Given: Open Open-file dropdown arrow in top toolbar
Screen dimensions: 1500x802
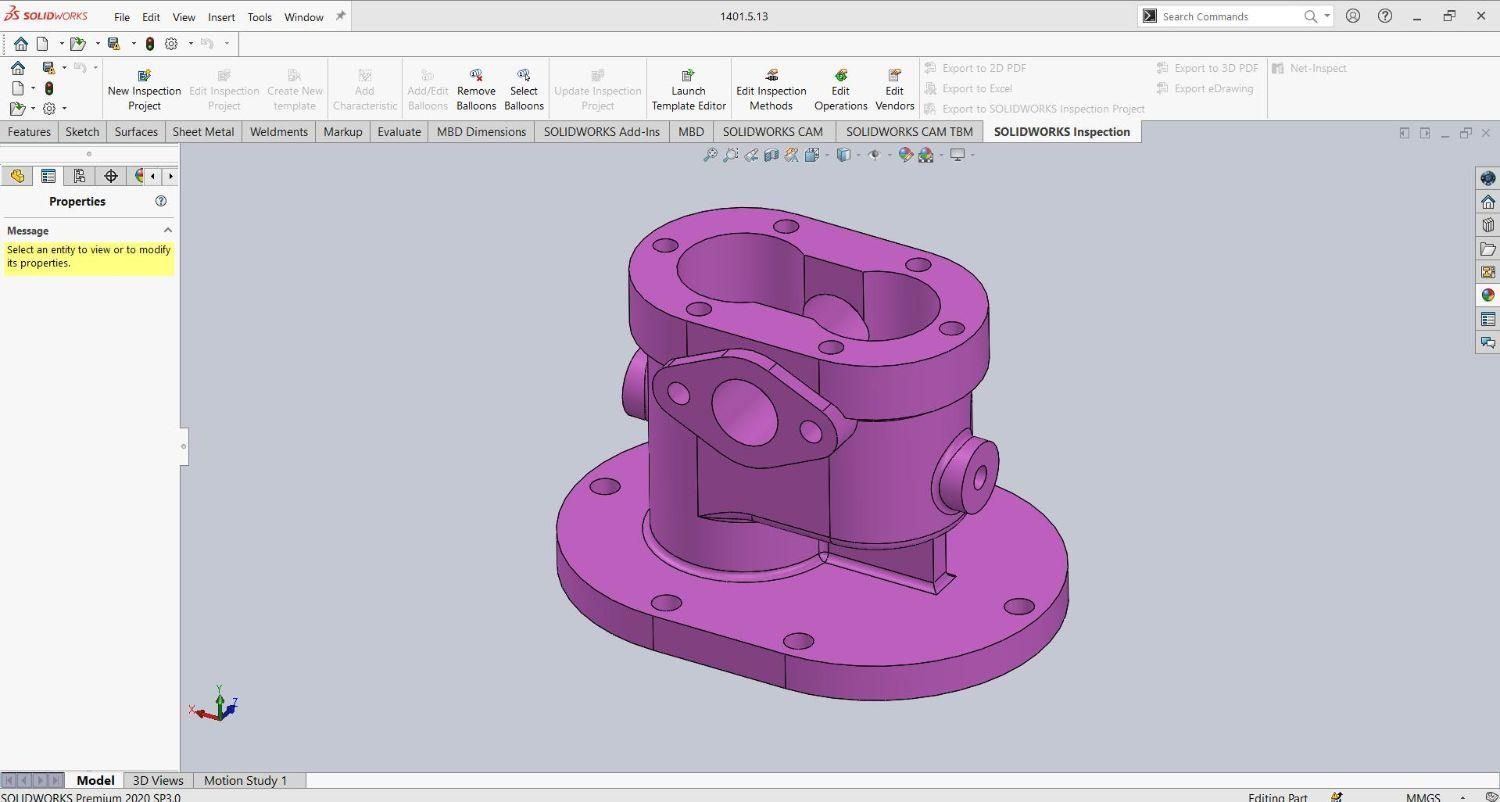Looking at the screenshot, I should [97, 44].
